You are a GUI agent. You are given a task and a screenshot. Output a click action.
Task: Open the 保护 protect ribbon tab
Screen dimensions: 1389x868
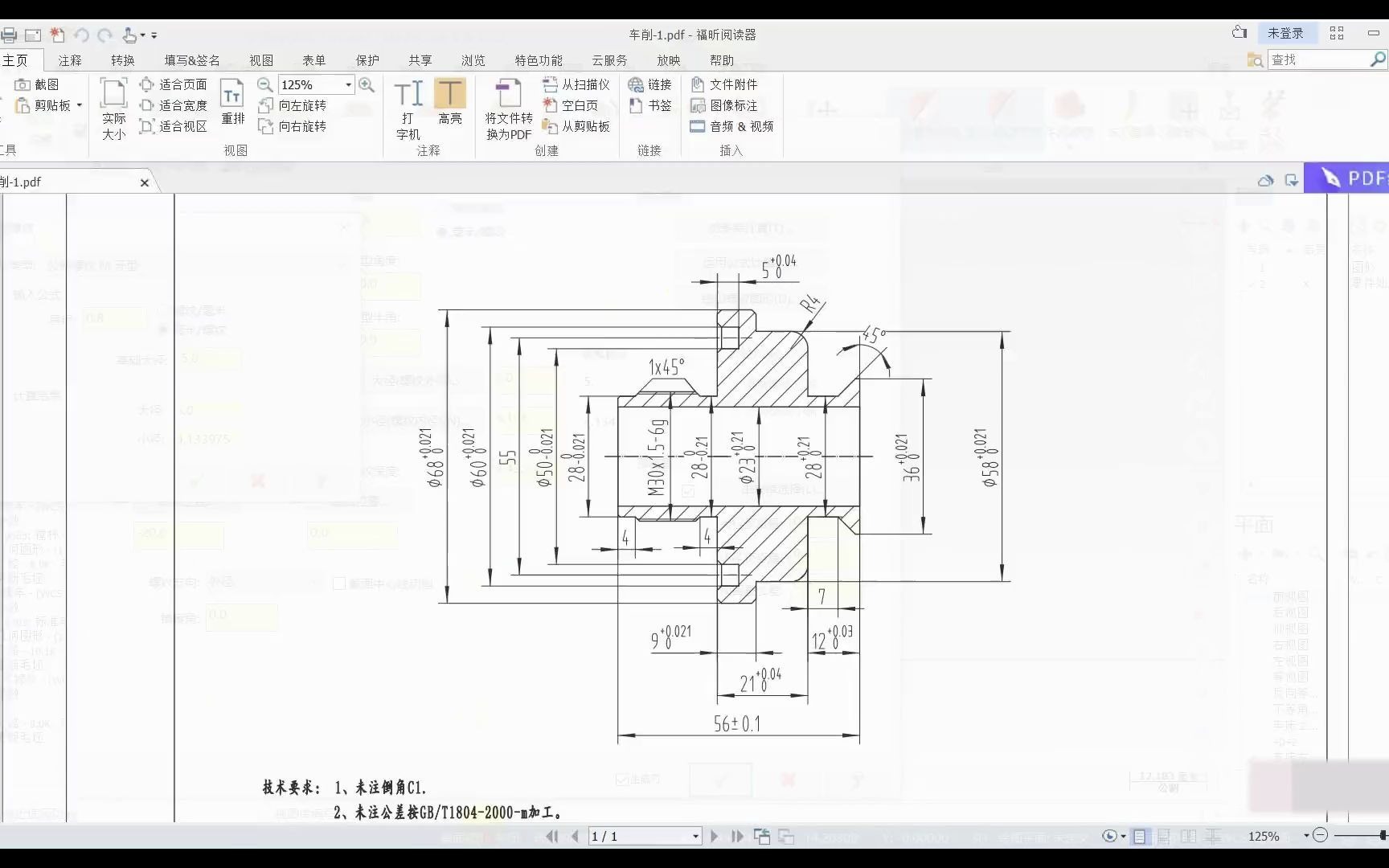(367, 60)
